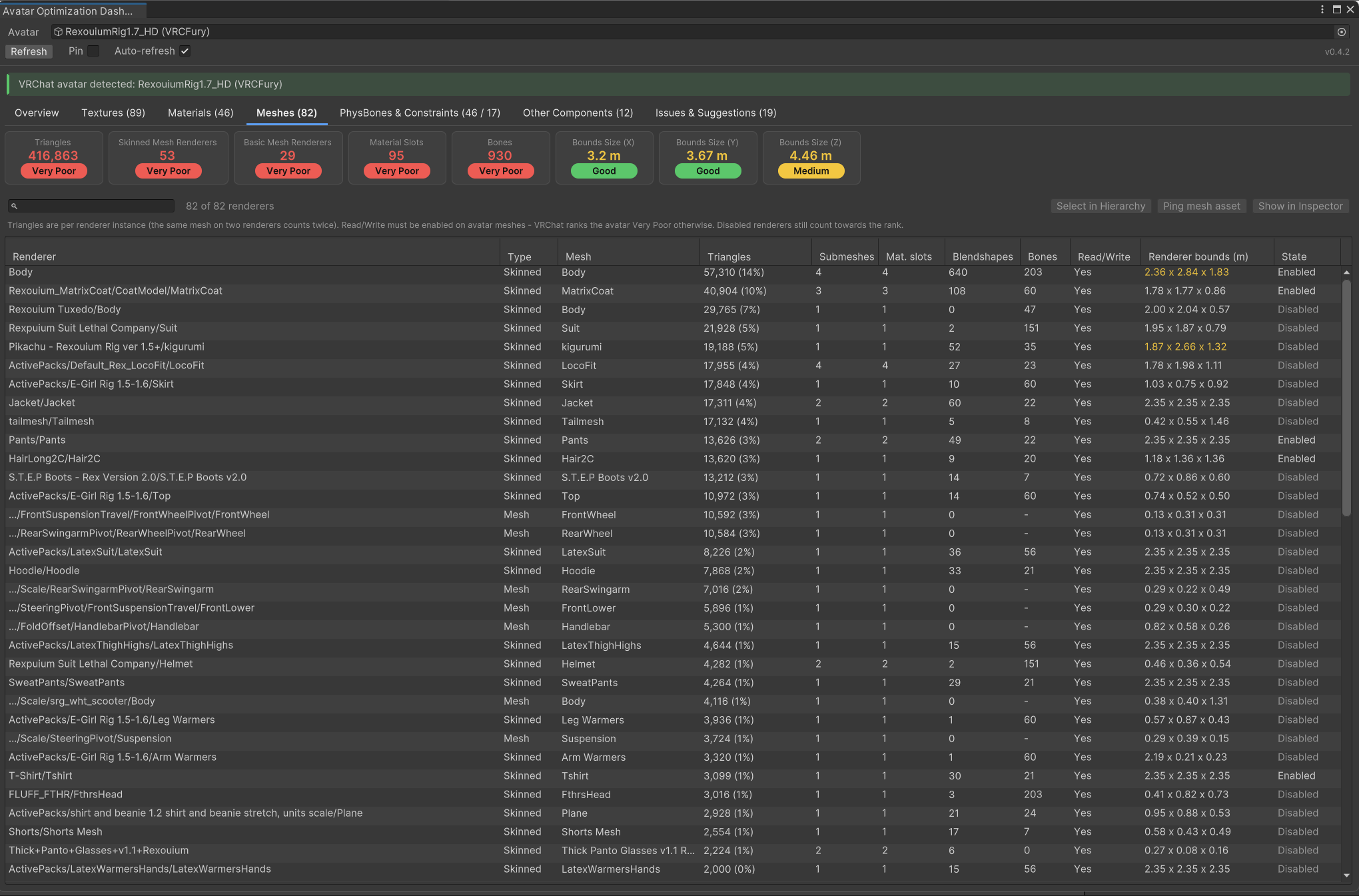Open the Materials (46) tab
This screenshot has height=896, width=1359.
coord(201,113)
